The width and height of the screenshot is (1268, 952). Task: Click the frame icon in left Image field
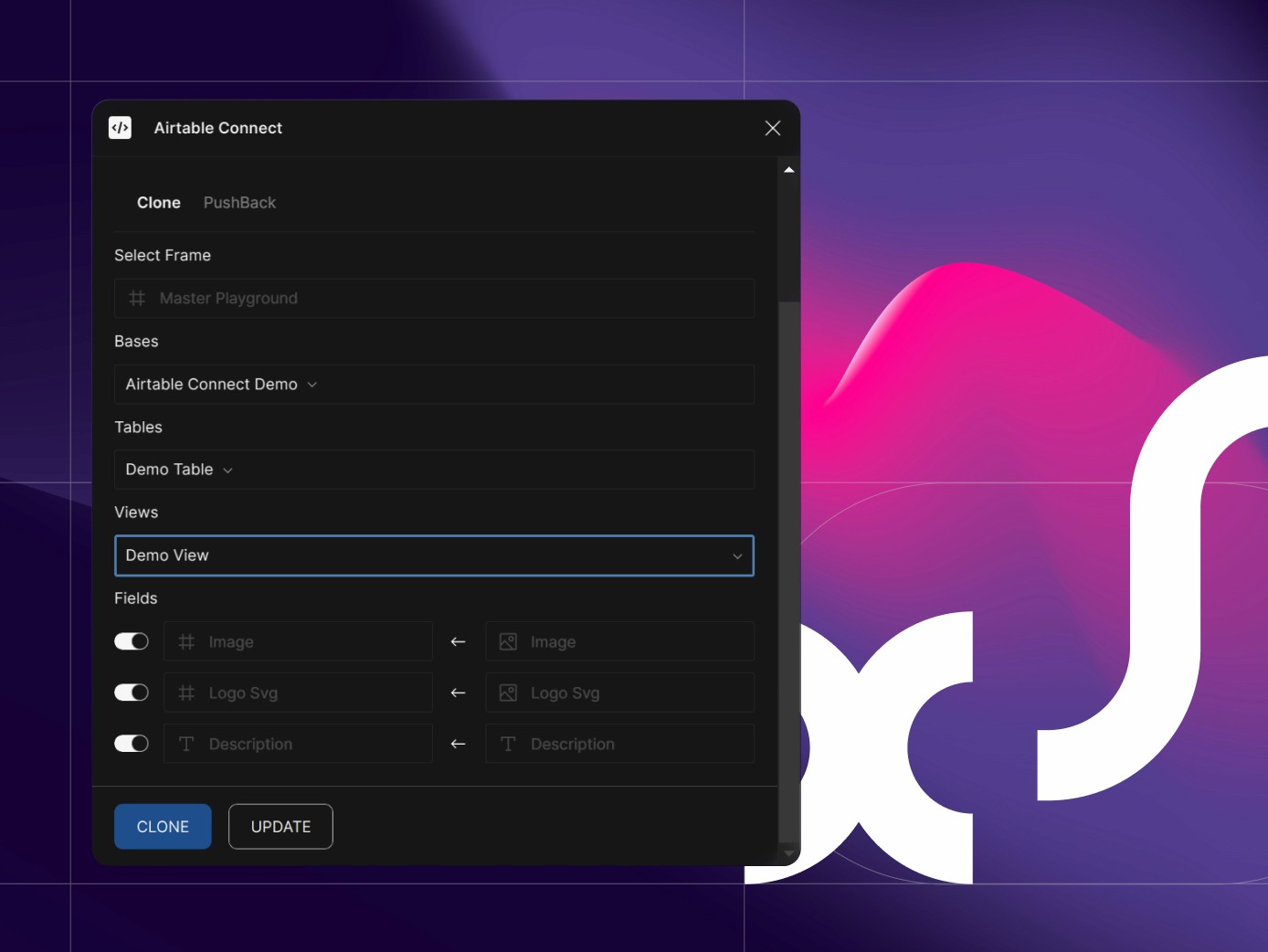pyautogui.click(x=186, y=642)
